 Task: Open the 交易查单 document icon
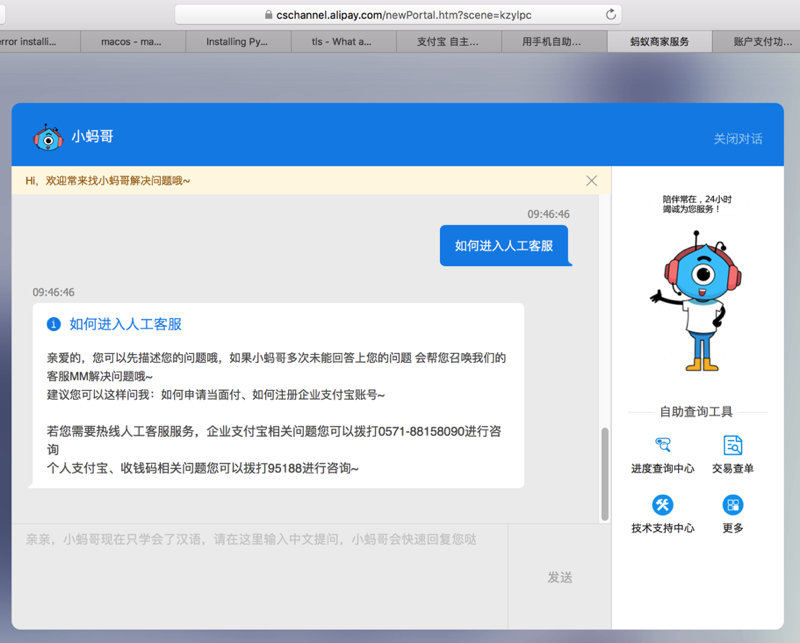coord(733,445)
